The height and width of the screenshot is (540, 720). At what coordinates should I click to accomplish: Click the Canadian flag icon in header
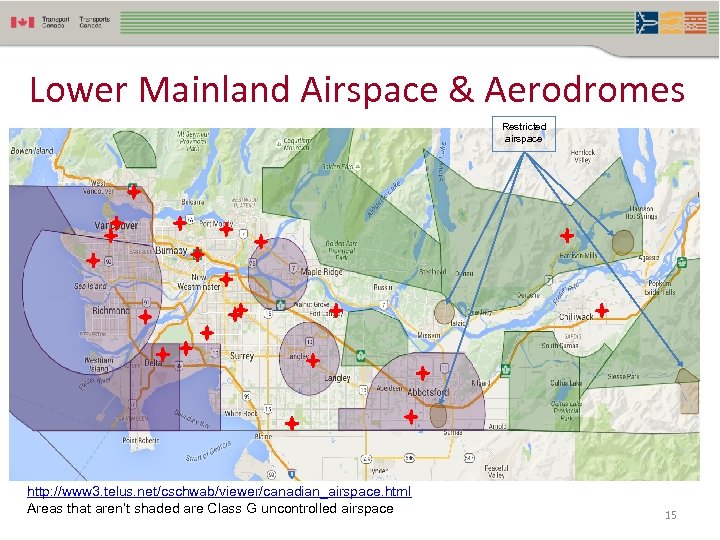click(22, 22)
